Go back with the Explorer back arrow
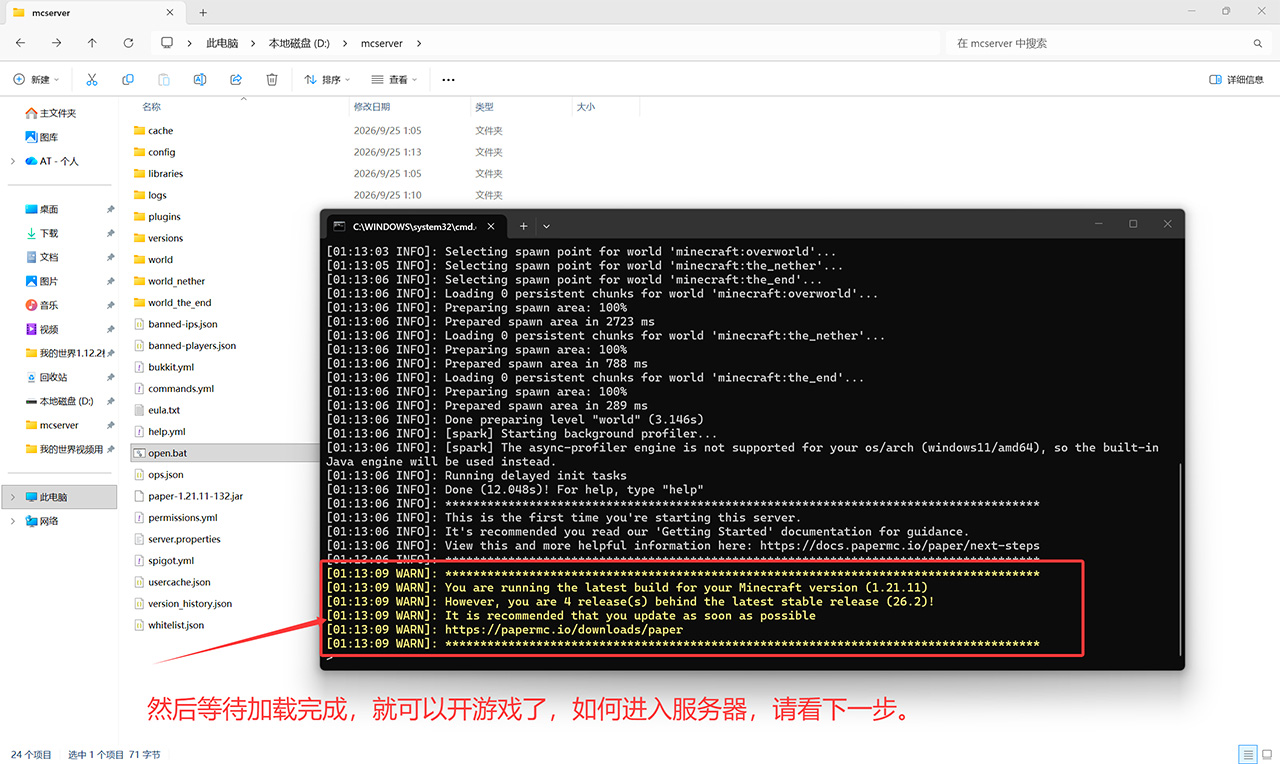The height and width of the screenshot is (764, 1280). [20, 43]
